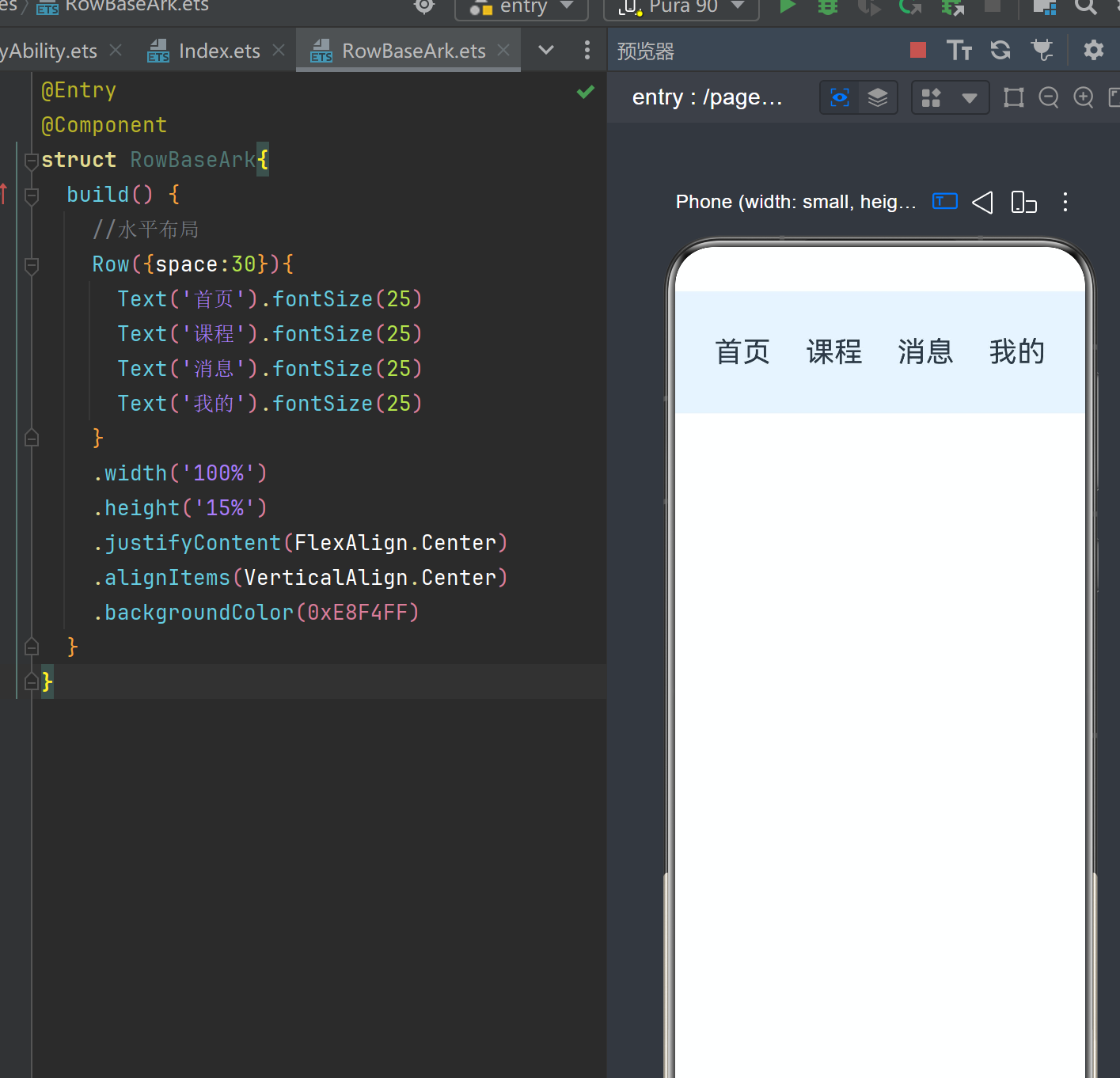
Task: Click the coverage shield run icon
Action: [870, 6]
